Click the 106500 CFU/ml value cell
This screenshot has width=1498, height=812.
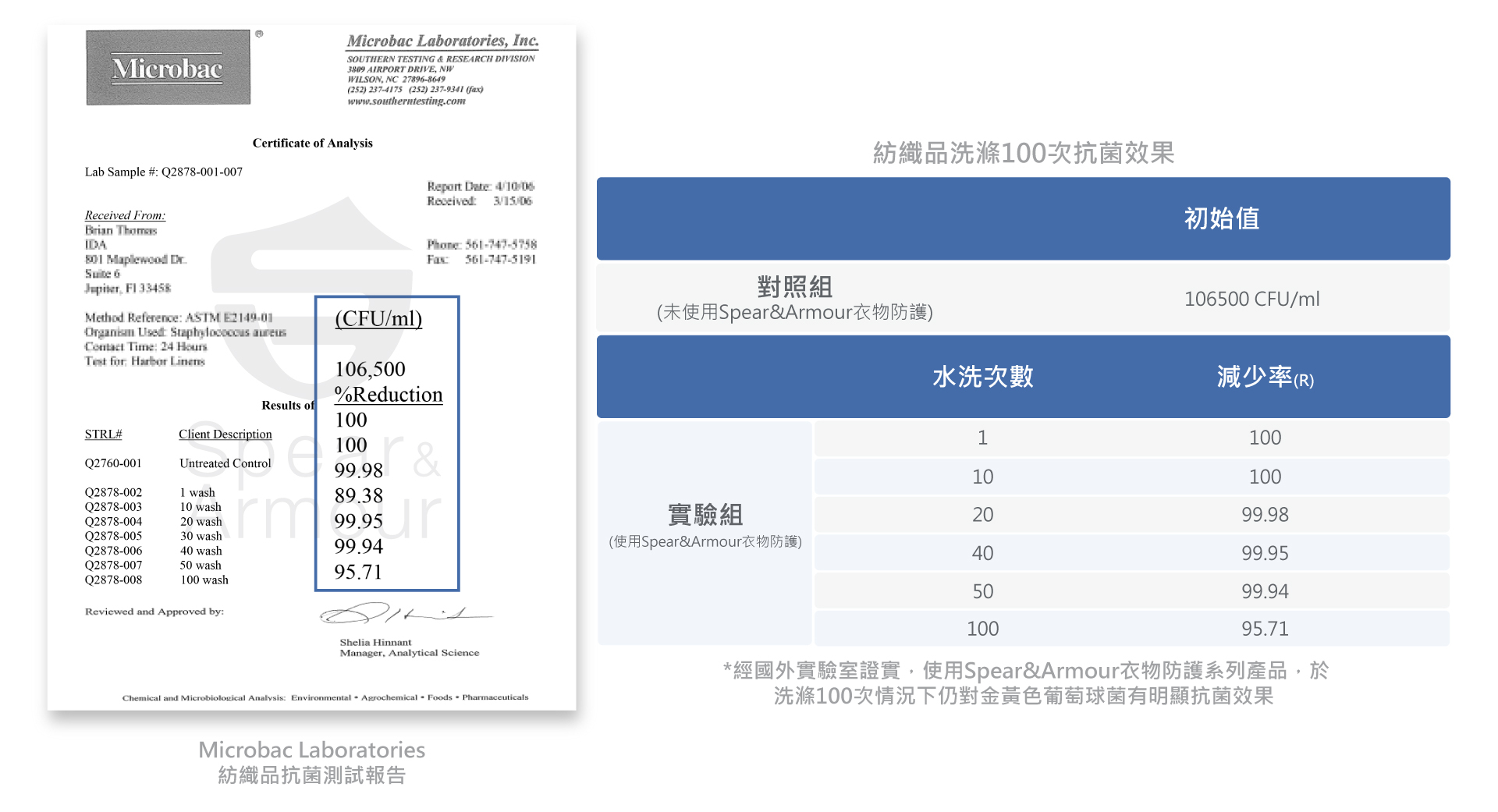click(x=1251, y=299)
